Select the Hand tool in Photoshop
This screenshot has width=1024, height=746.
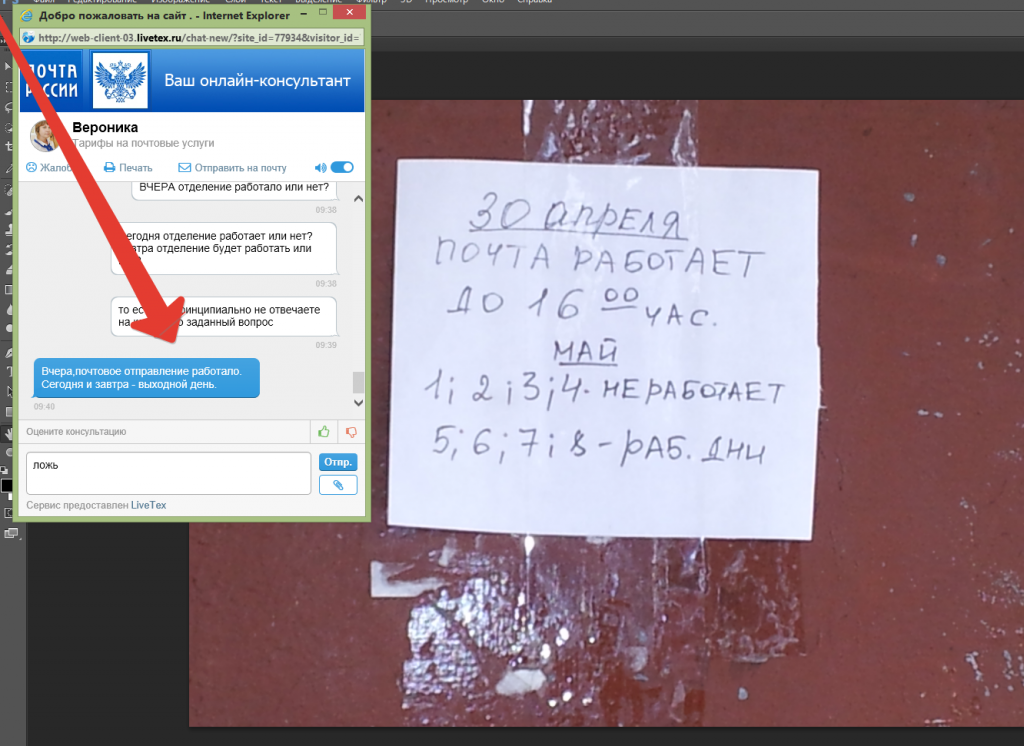coord(8,432)
